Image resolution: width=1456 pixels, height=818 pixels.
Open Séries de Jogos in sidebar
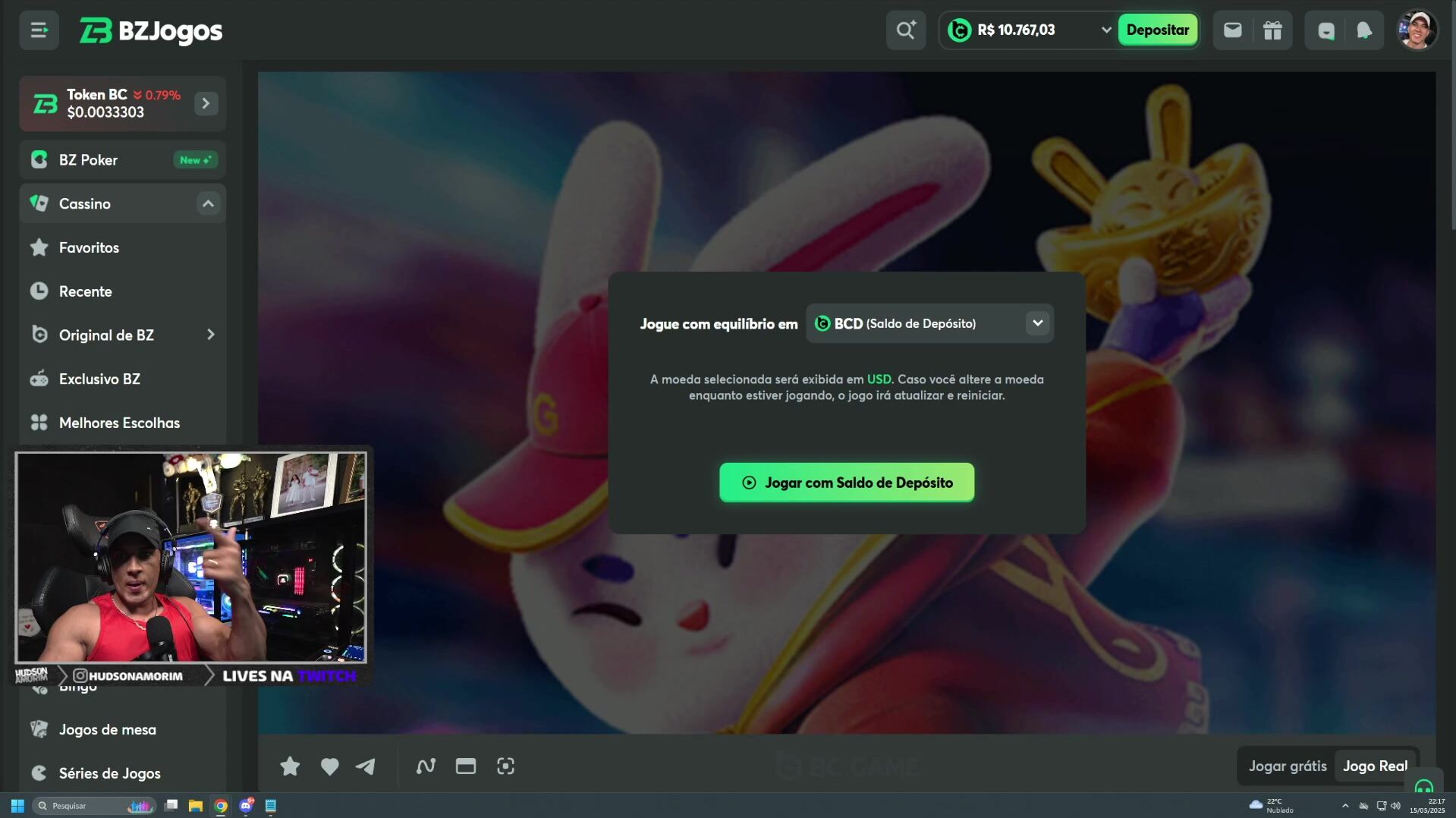coord(123,773)
